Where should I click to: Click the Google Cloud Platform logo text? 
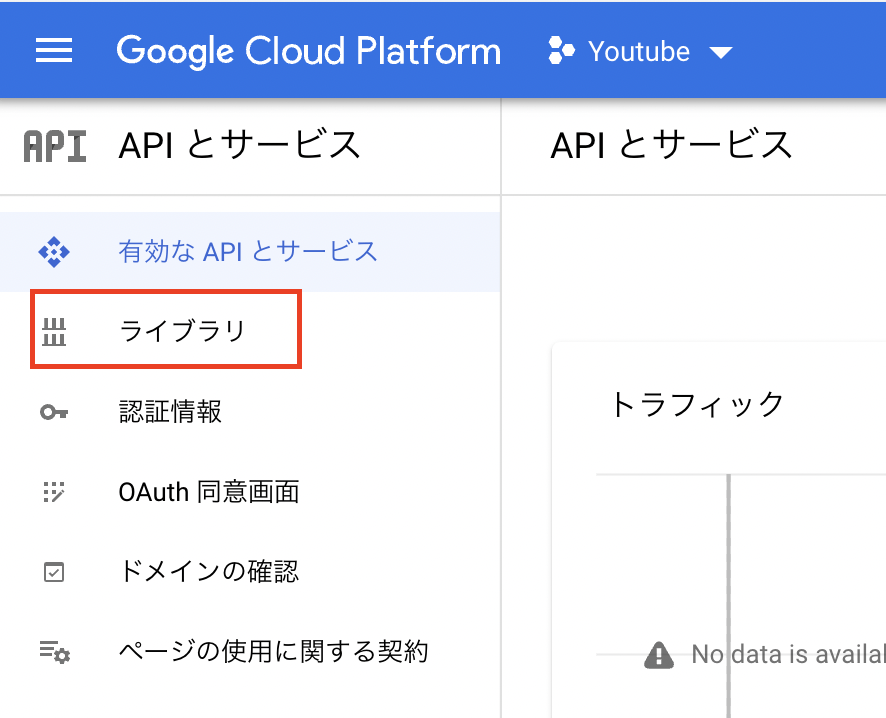point(309,51)
